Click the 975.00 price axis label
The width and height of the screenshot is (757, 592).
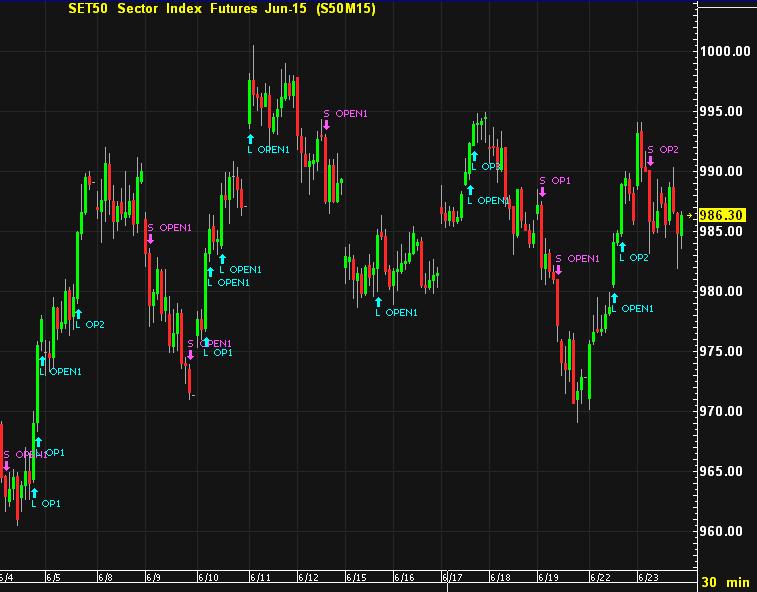[724, 352]
